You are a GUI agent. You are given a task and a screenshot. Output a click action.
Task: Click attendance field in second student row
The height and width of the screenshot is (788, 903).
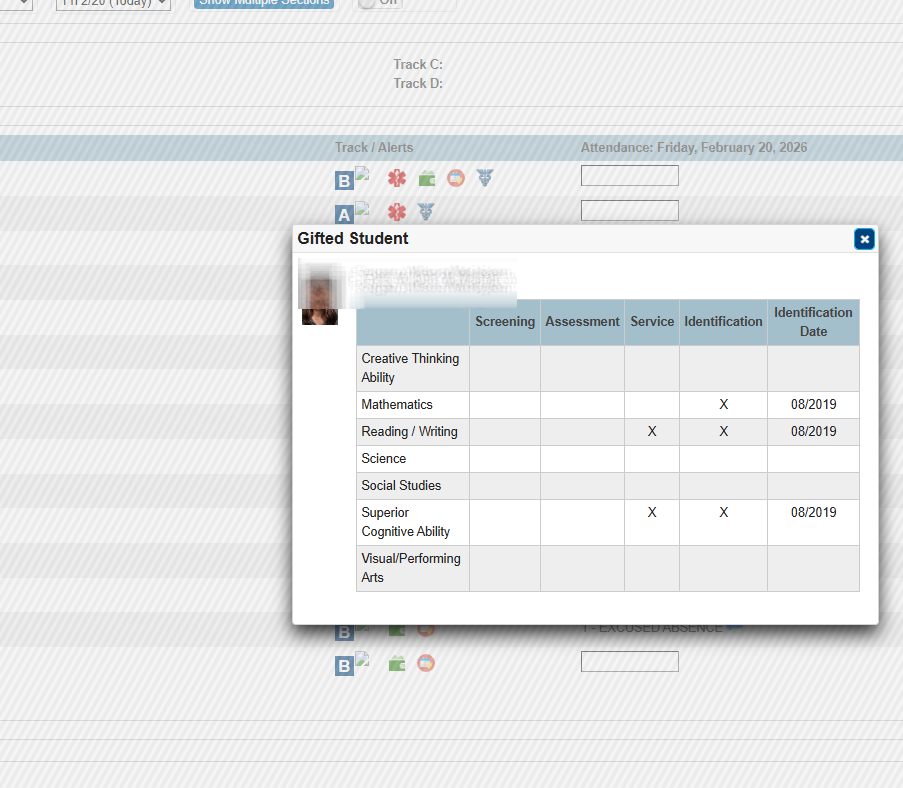(629, 210)
